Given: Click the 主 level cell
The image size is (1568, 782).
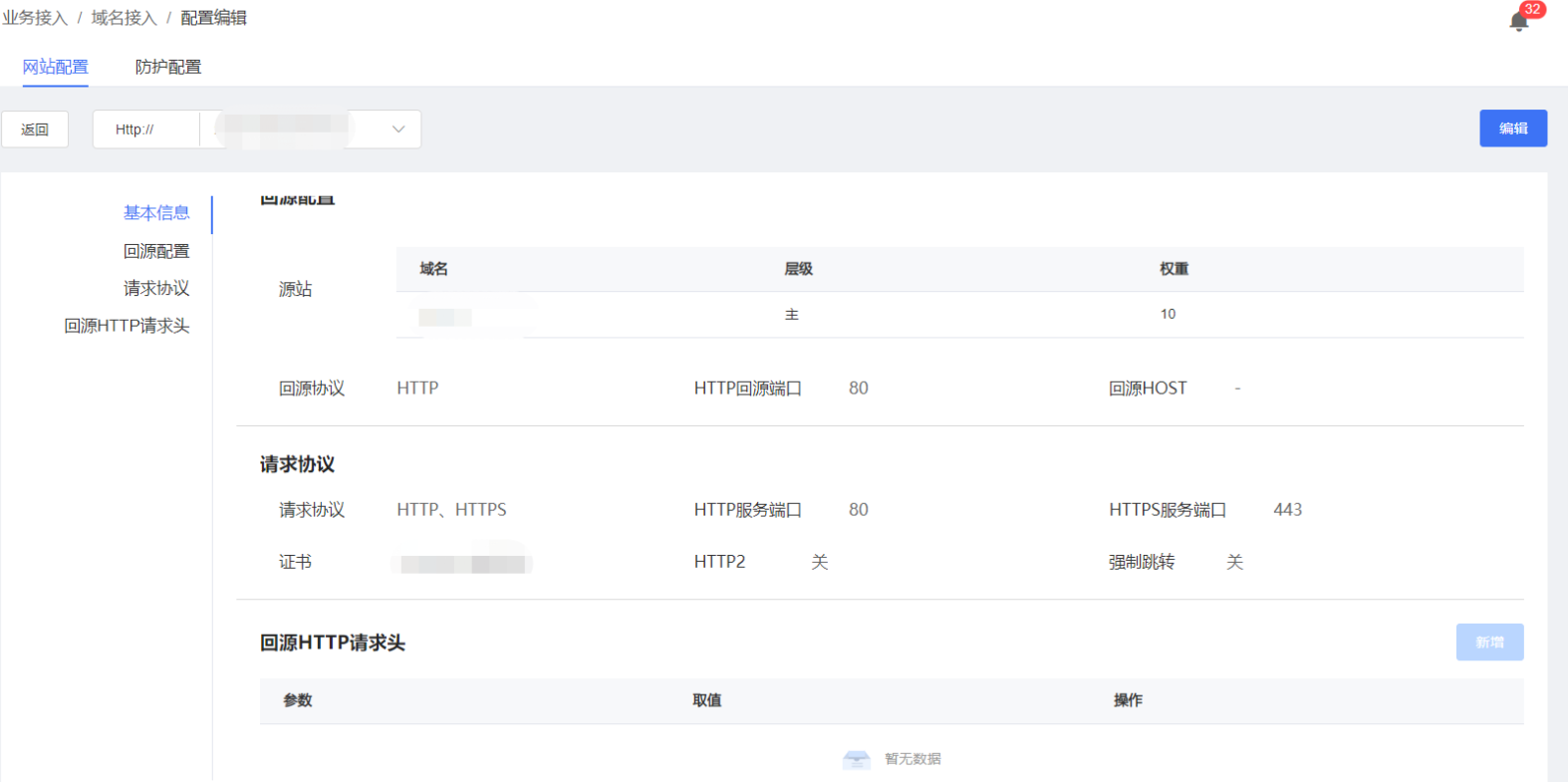Looking at the screenshot, I should coord(792,315).
